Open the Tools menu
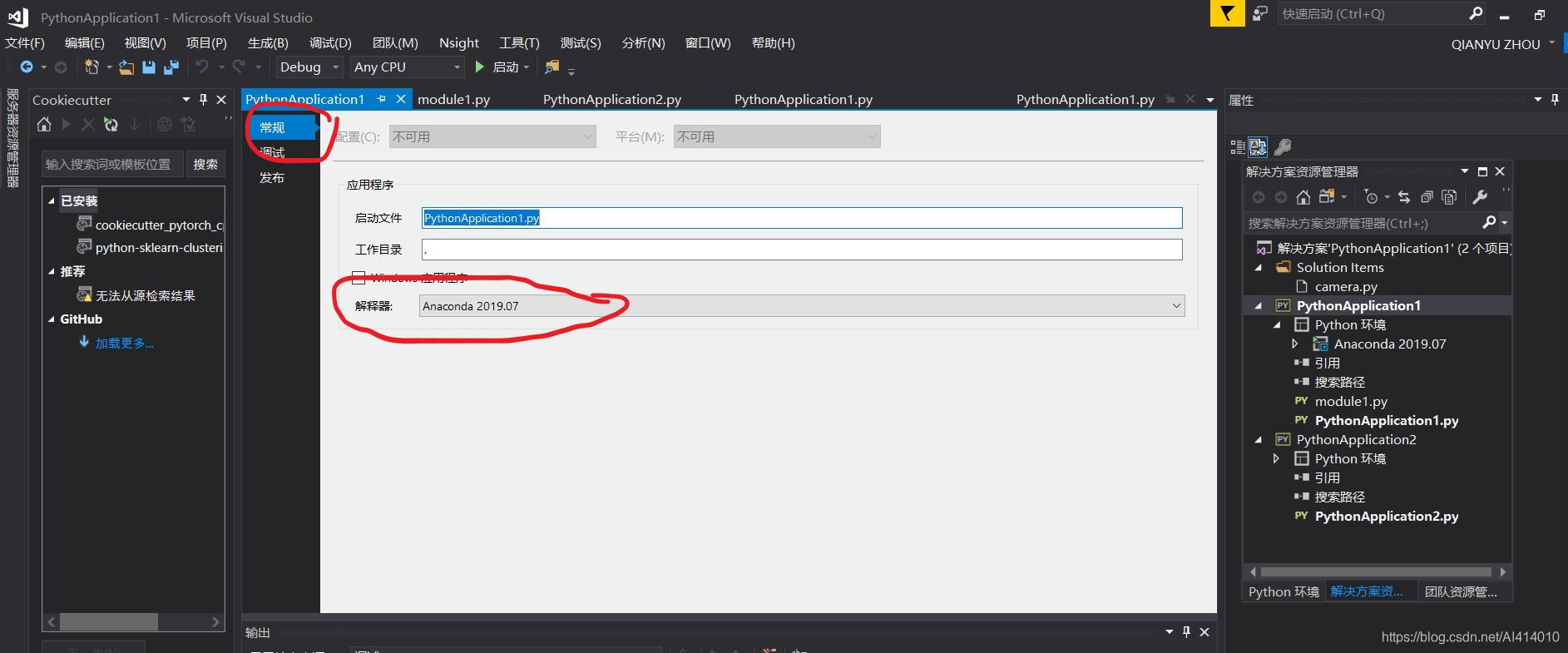This screenshot has height=653, width=1568. click(x=519, y=42)
